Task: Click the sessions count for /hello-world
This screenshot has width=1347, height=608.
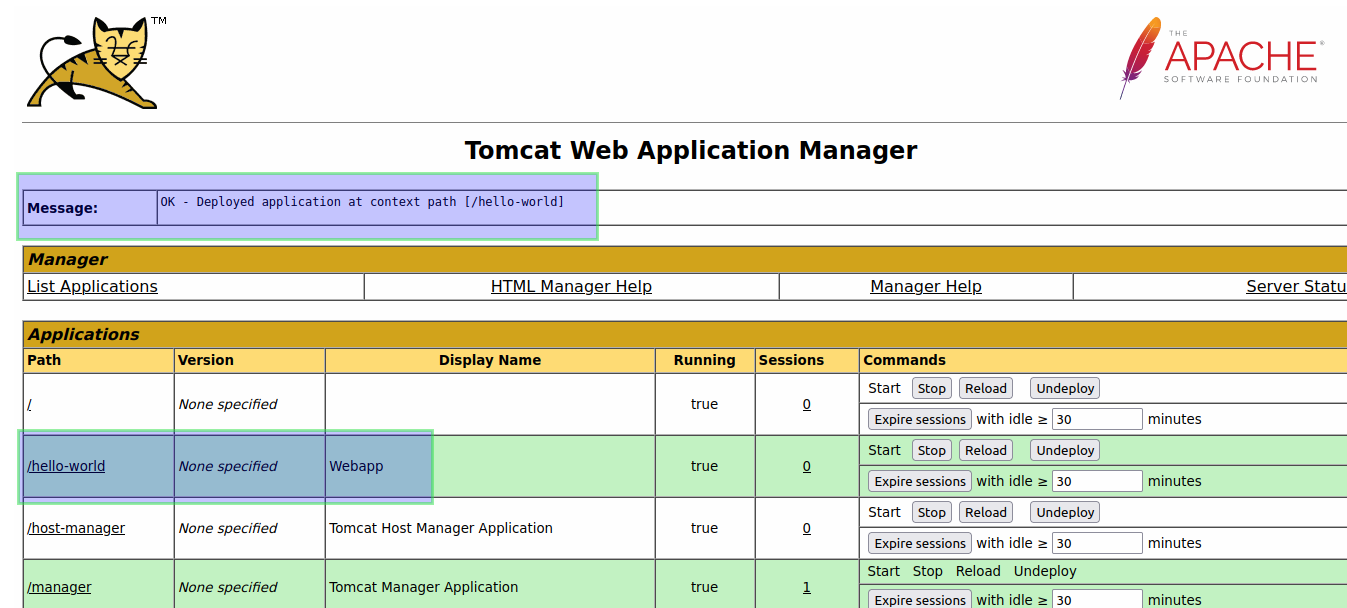Action: tap(807, 466)
